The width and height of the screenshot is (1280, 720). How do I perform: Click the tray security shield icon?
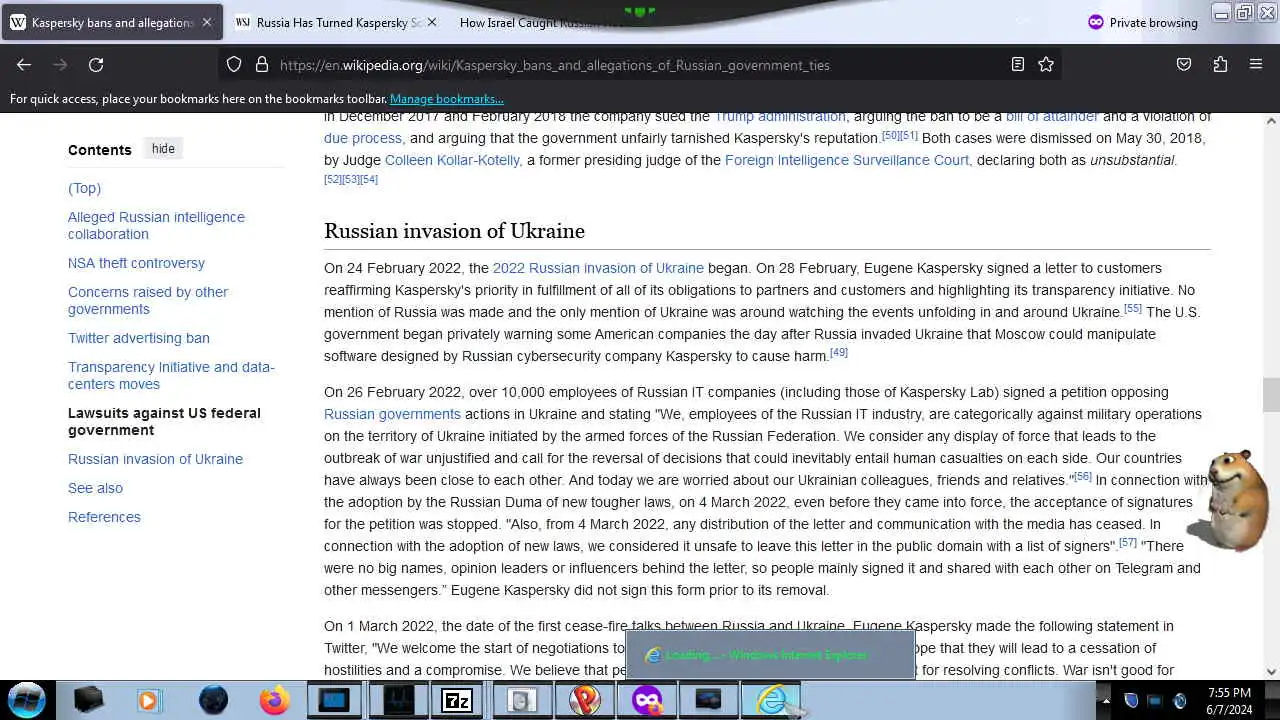(1131, 701)
